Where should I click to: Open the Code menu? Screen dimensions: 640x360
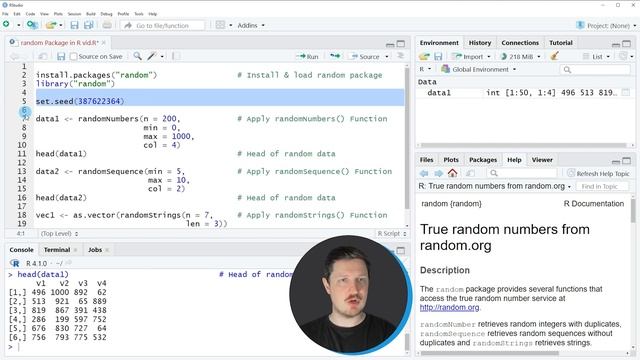click(x=31, y=14)
